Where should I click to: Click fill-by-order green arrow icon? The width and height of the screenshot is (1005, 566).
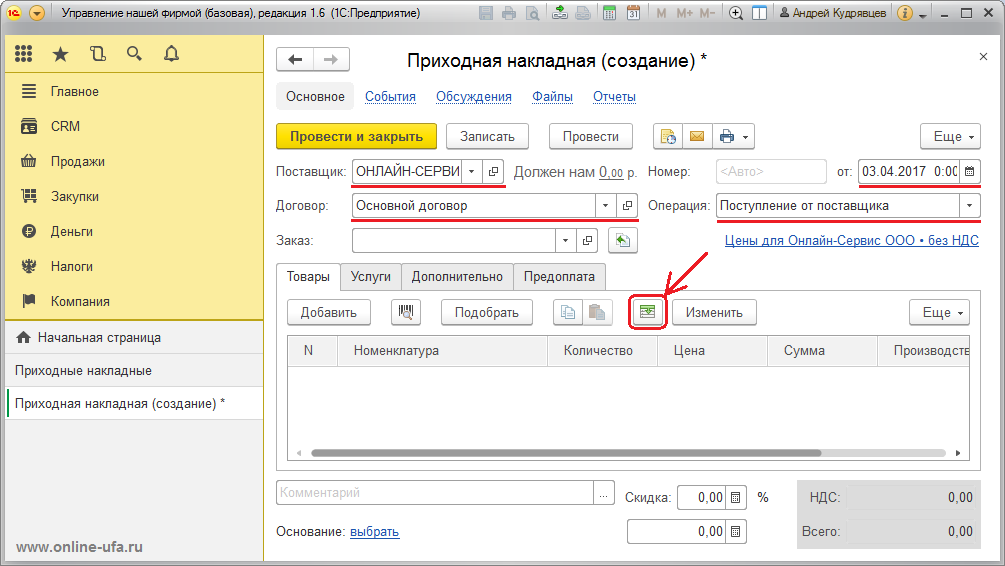pos(622,240)
